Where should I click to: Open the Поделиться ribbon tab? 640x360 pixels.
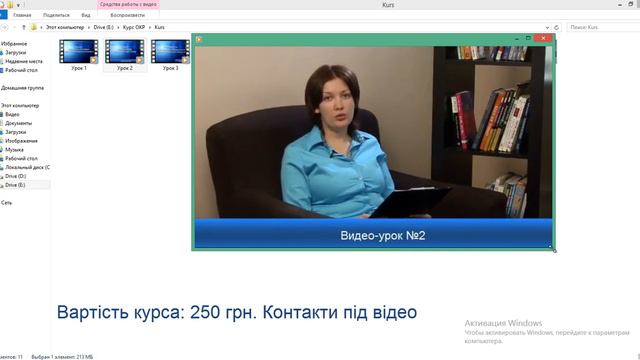56,15
